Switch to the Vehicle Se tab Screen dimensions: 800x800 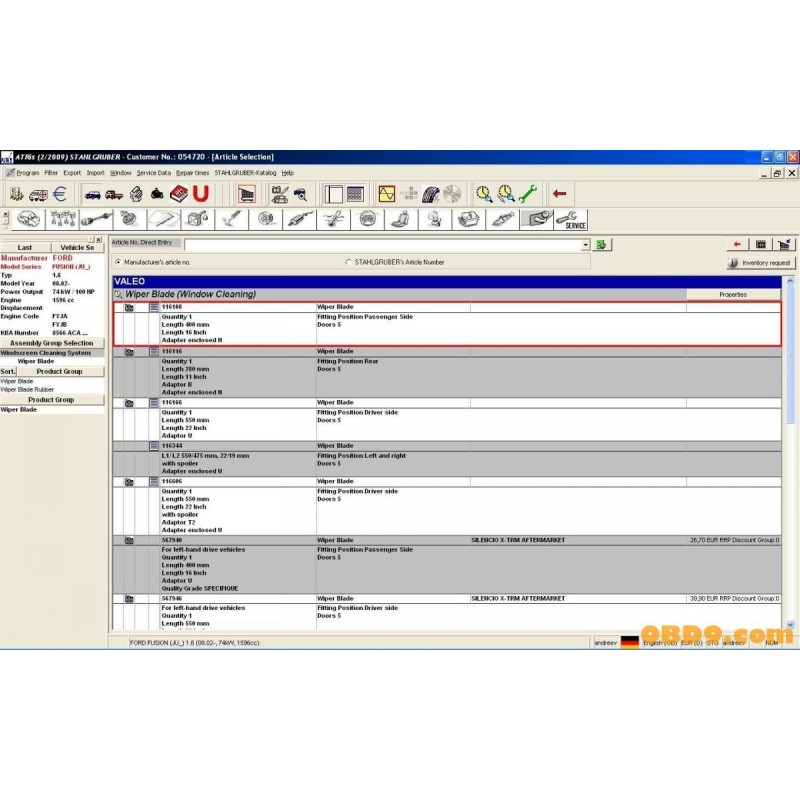(78, 247)
